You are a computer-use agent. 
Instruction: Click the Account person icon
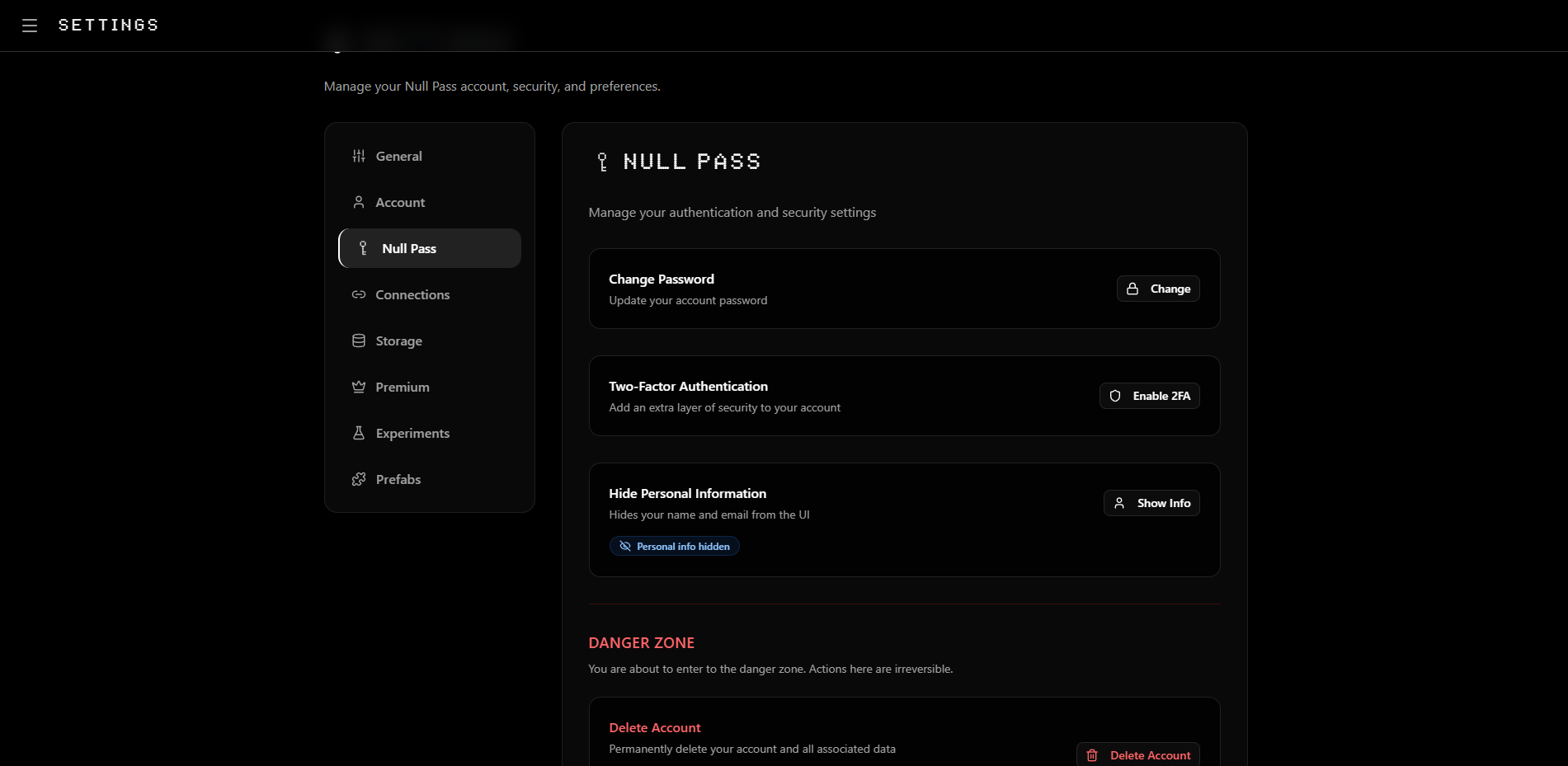point(359,202)
